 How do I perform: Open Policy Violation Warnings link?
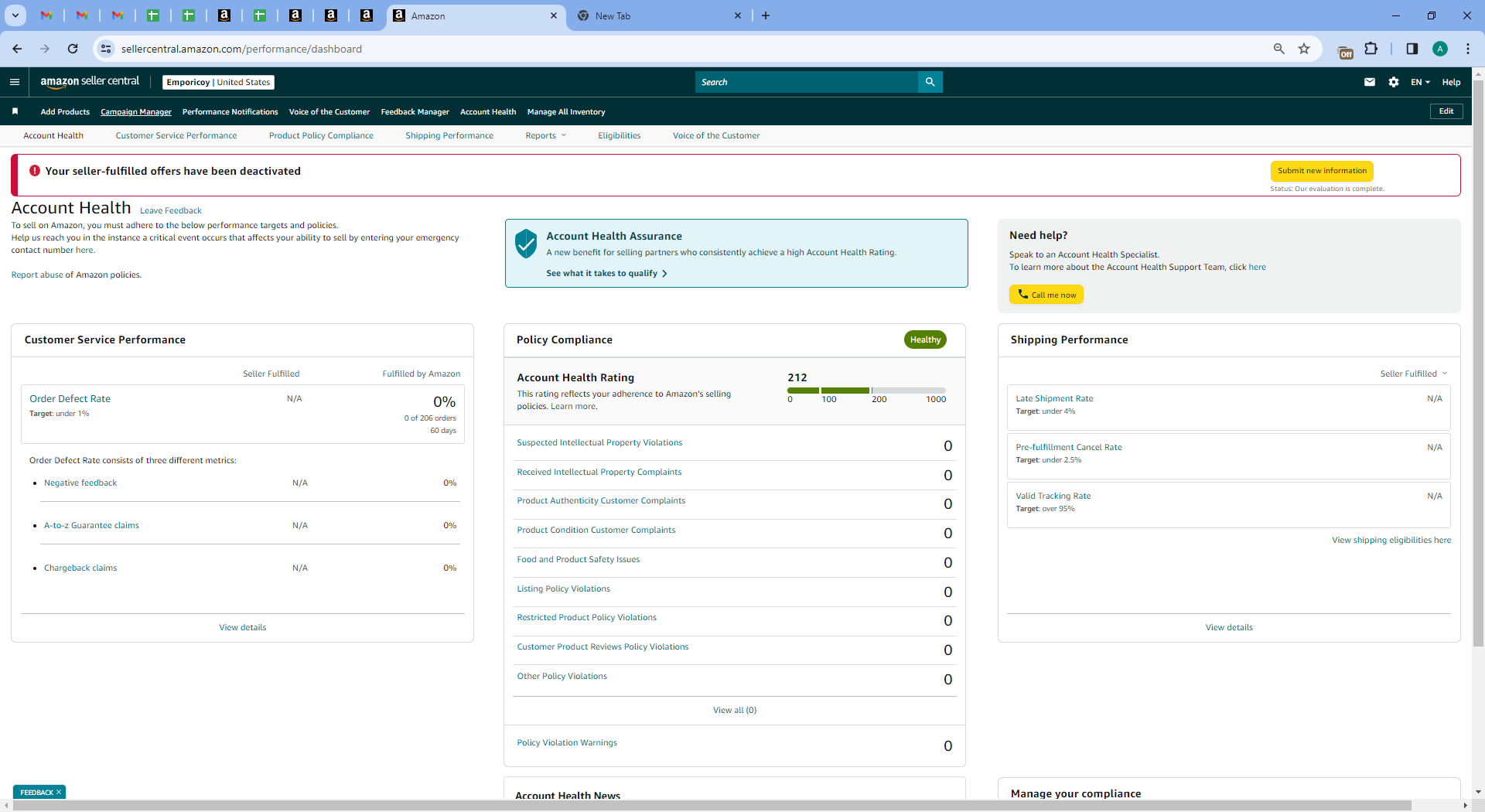click(x=567, y=743)
